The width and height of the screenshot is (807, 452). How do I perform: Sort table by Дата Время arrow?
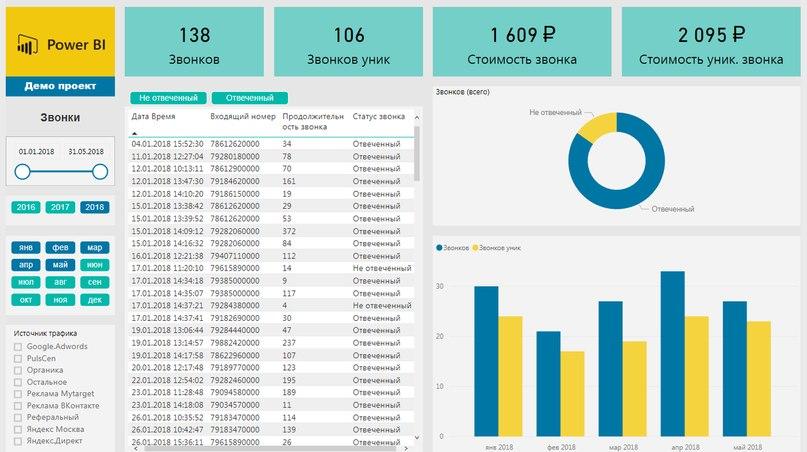click(134, 133)
